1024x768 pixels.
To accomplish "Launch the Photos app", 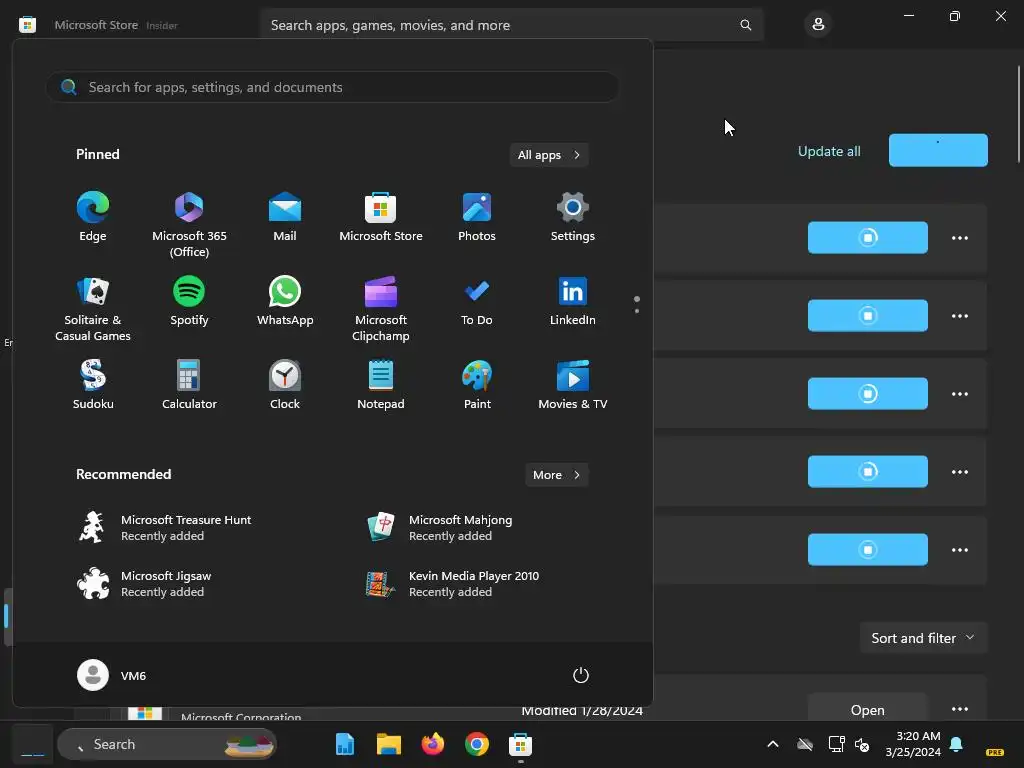I will [477, 217].
